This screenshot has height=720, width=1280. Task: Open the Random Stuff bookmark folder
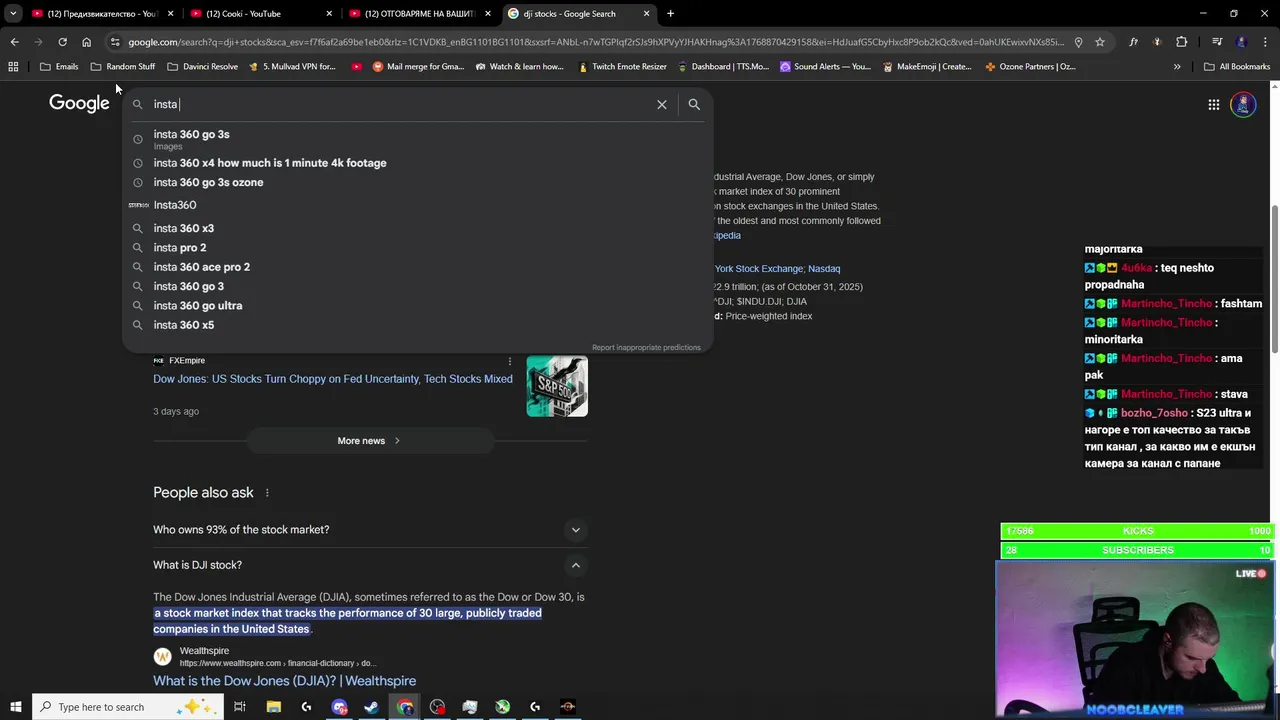click(x=123, y=67)
